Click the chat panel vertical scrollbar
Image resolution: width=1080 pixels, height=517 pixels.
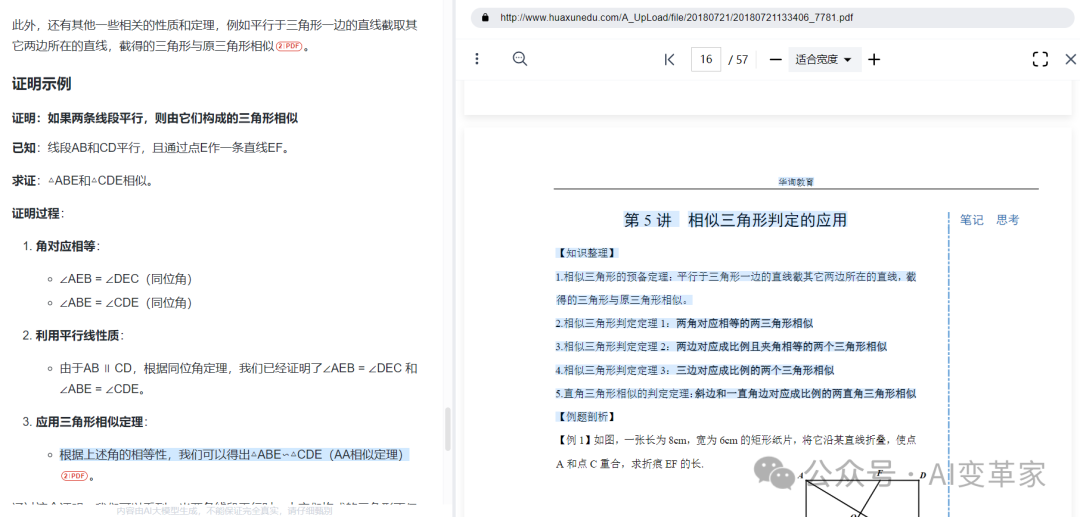(x=447, y=428)
